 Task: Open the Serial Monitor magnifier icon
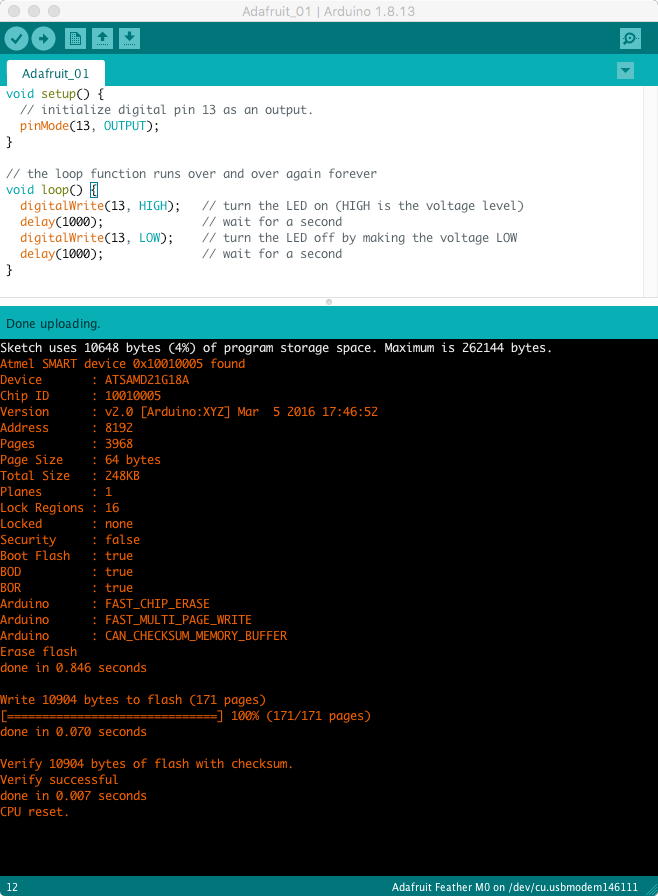click(630, 39)
